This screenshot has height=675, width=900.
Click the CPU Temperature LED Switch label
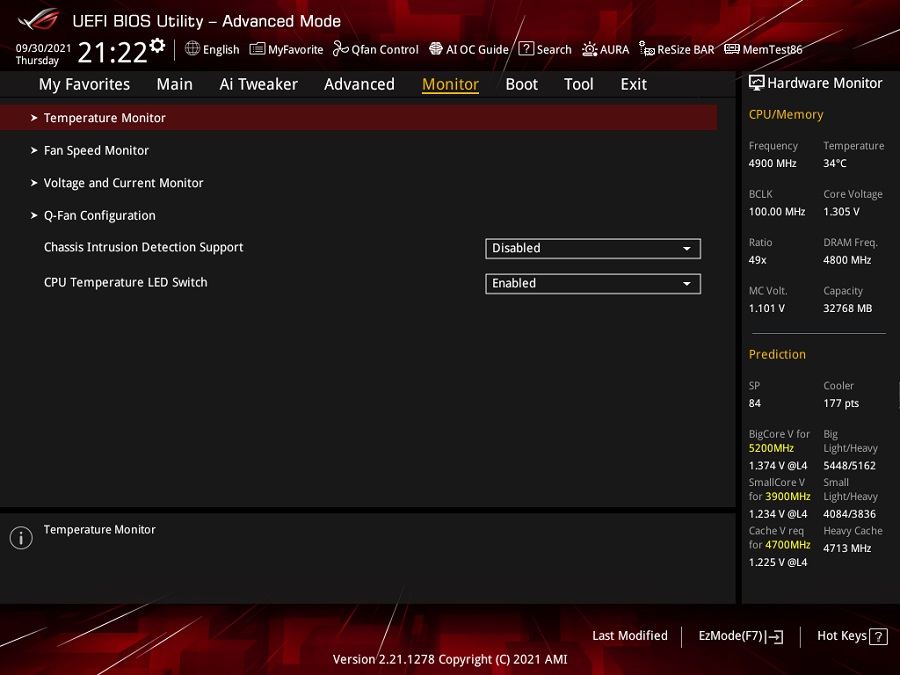[x=126, y=282]
